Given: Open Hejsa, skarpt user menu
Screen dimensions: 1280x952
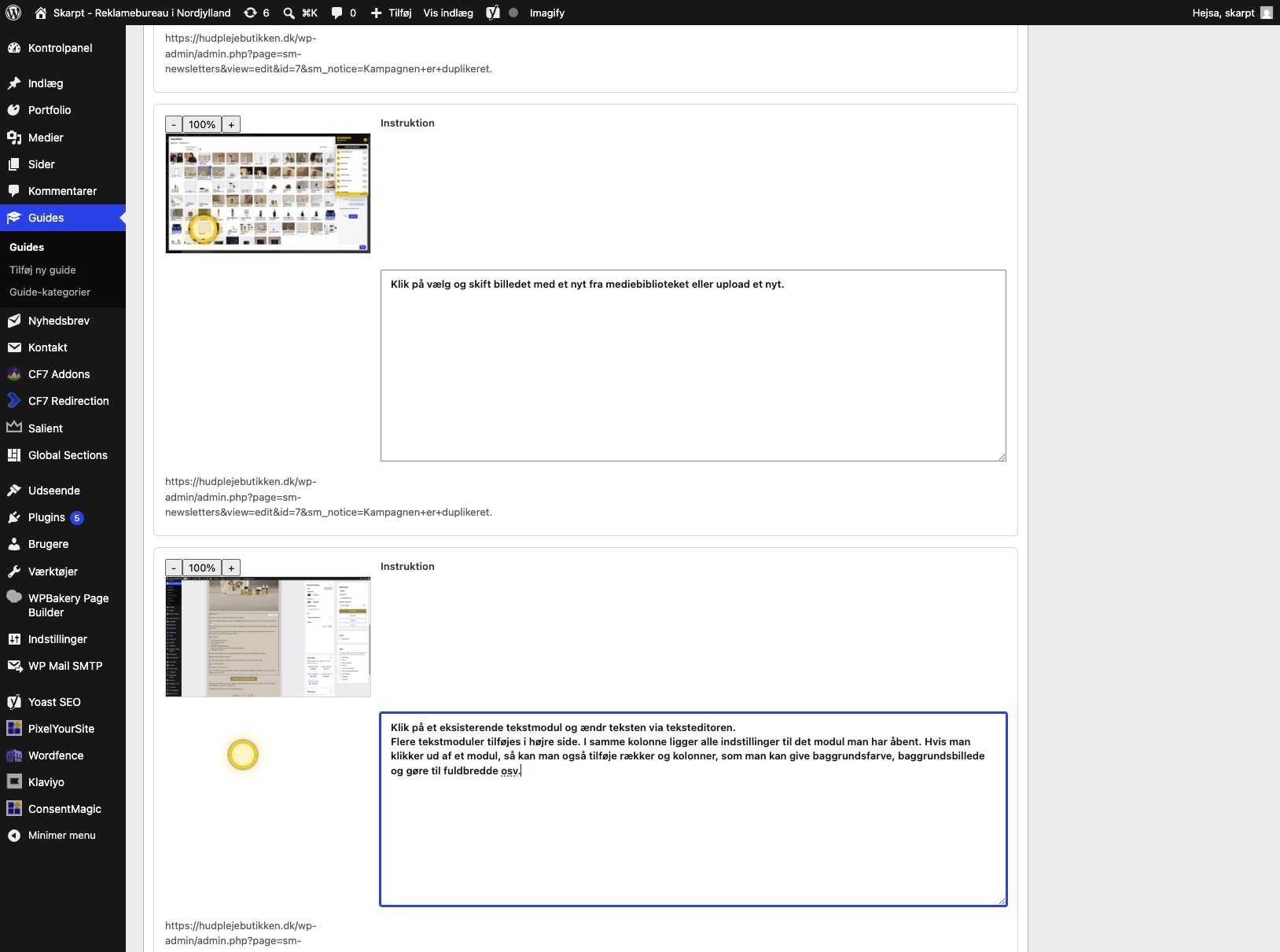Looking at the screenshot, I should 1232,13.
